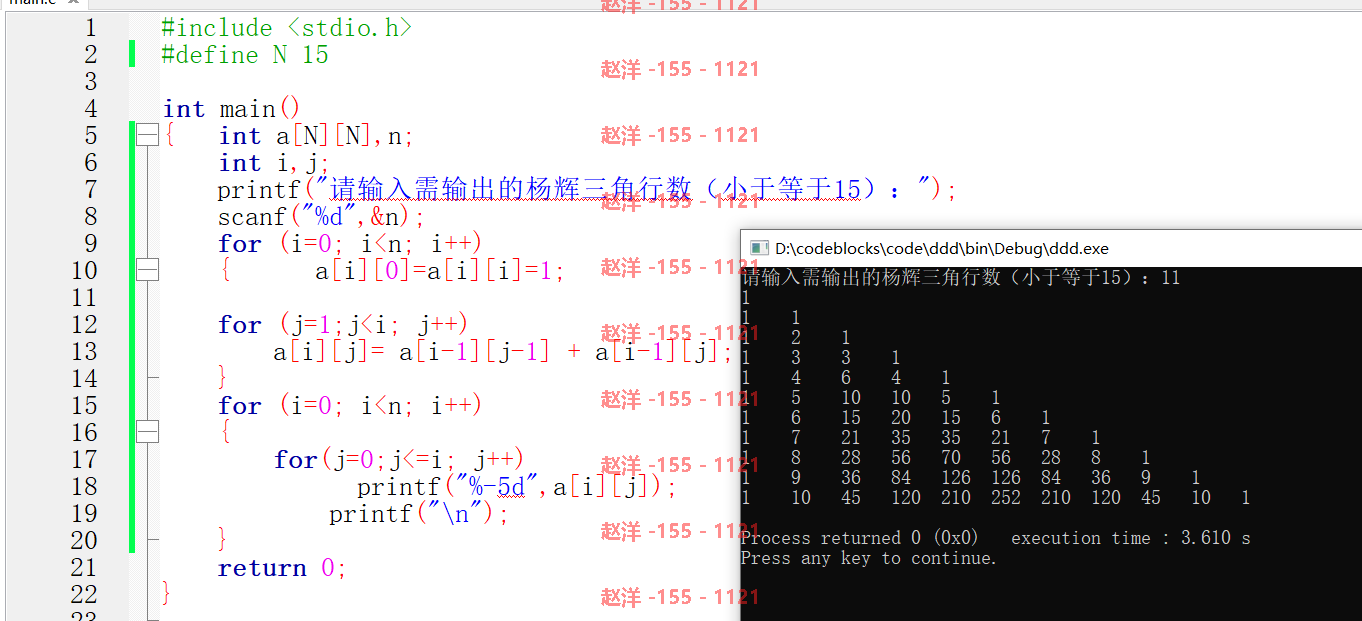The image size is (1362, 621).
Task: Click the 'for(j=0;j<=i; j++)' loop header
Action: coord(399,460)
